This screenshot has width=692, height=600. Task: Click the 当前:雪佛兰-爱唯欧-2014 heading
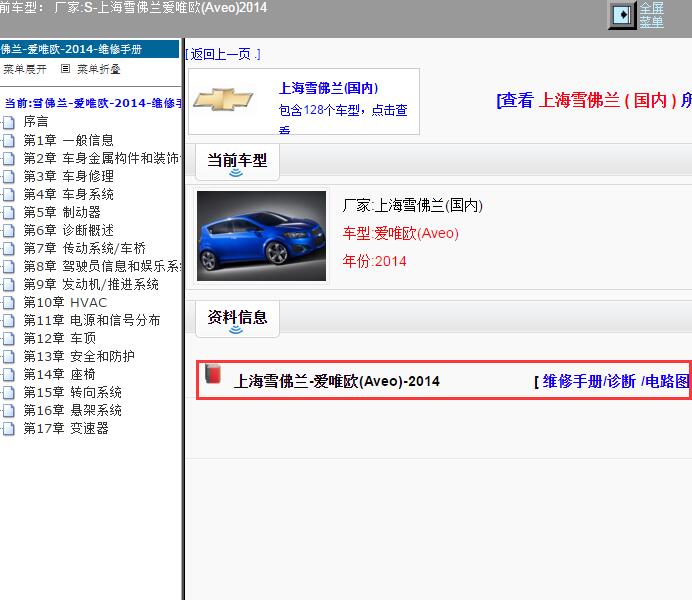click(93, 103)
